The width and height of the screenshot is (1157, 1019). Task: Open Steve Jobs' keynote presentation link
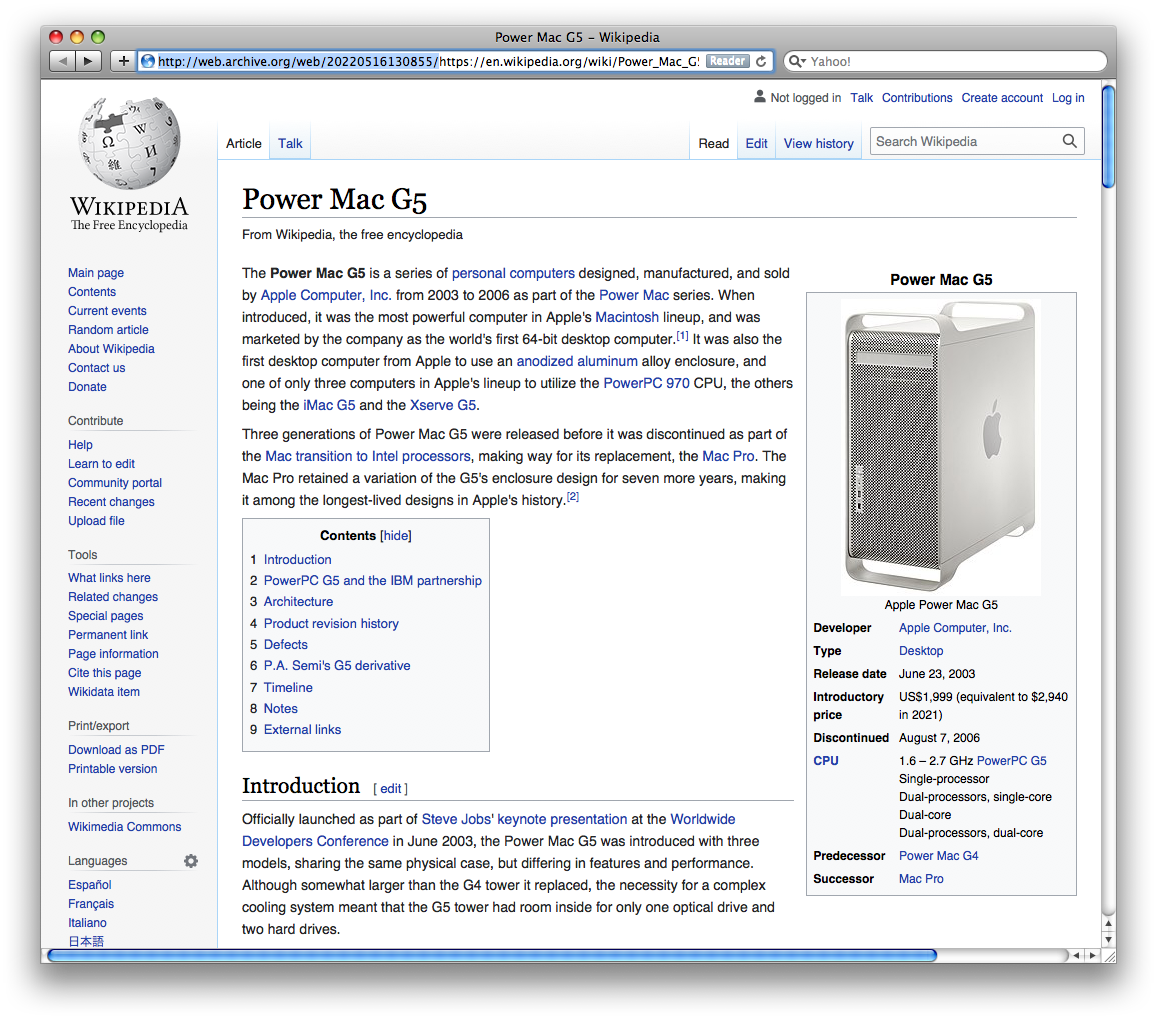tap(524, 819)
